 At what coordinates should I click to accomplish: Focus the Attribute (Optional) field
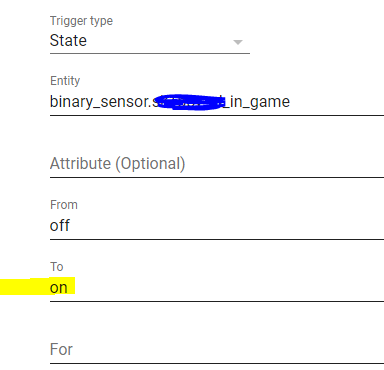[x=217, y=164]
